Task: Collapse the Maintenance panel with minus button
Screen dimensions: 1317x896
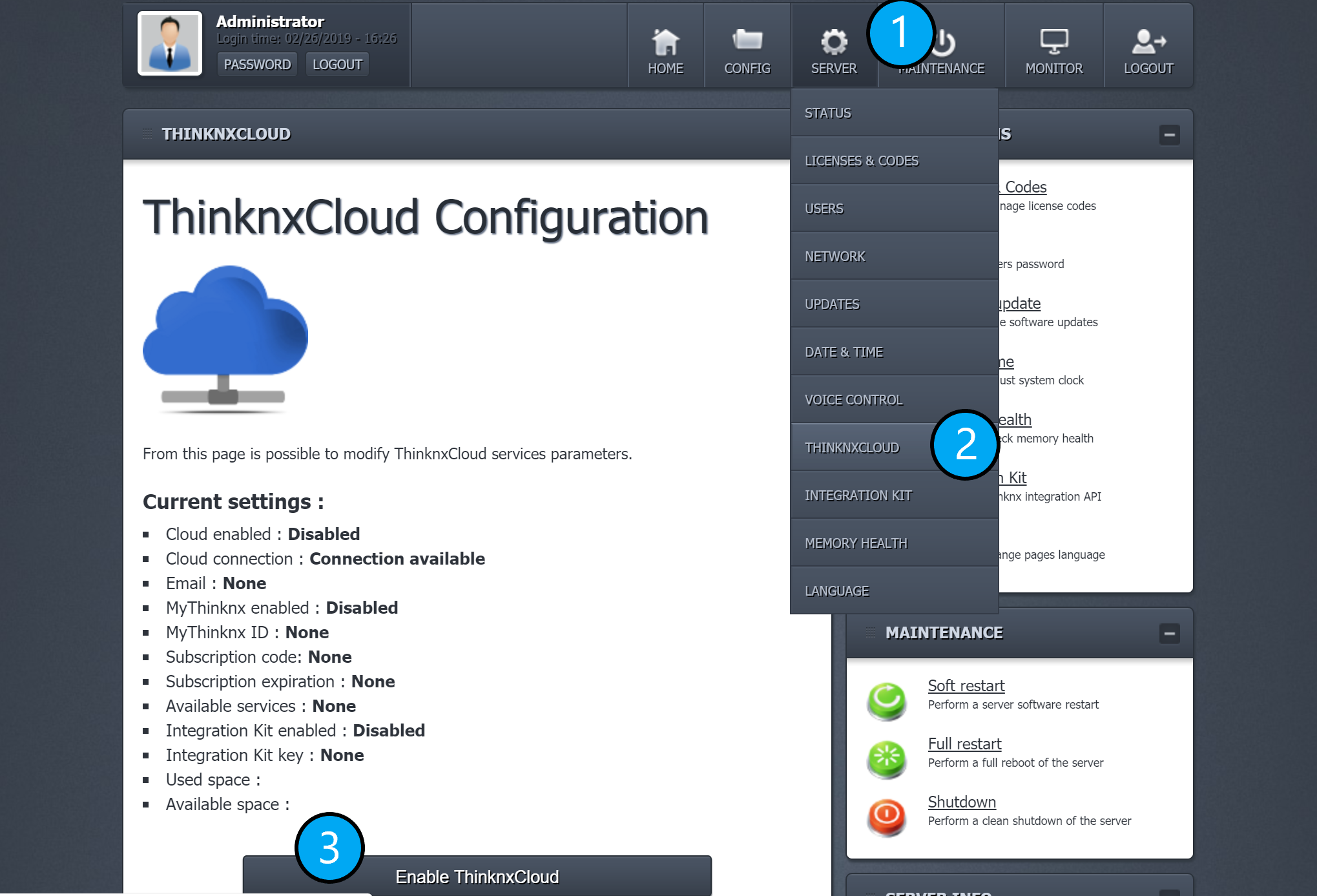Action: pyautogui.click(x=1169, y=633)
